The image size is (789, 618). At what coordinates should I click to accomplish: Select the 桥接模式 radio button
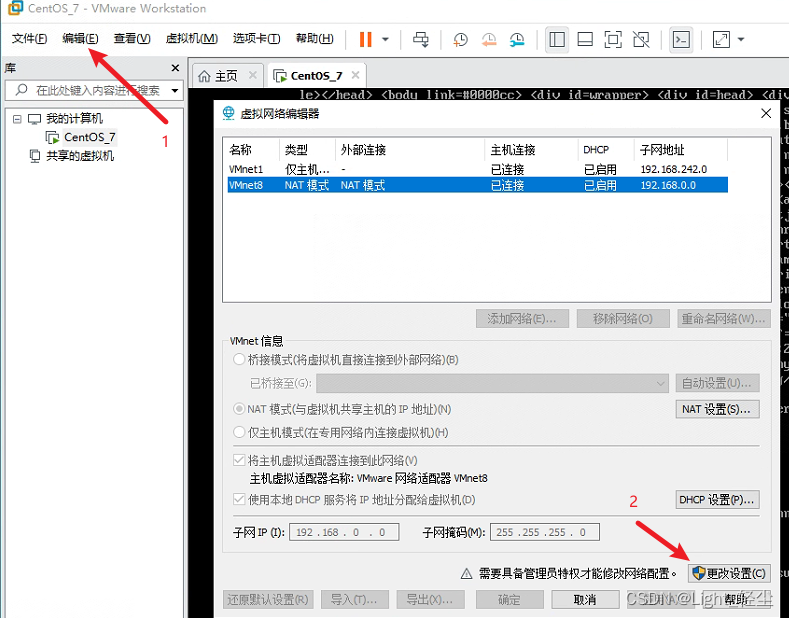click(x=239, y=360)
